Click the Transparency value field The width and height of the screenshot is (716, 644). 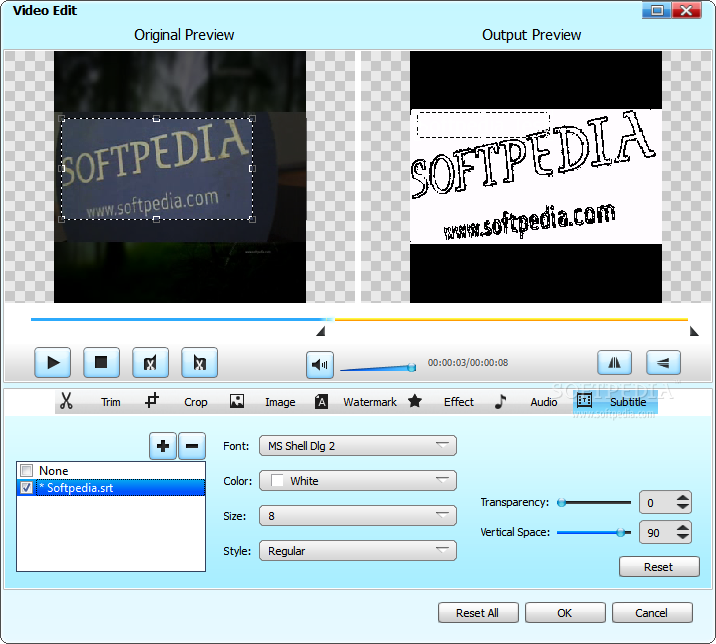[658, 502]
